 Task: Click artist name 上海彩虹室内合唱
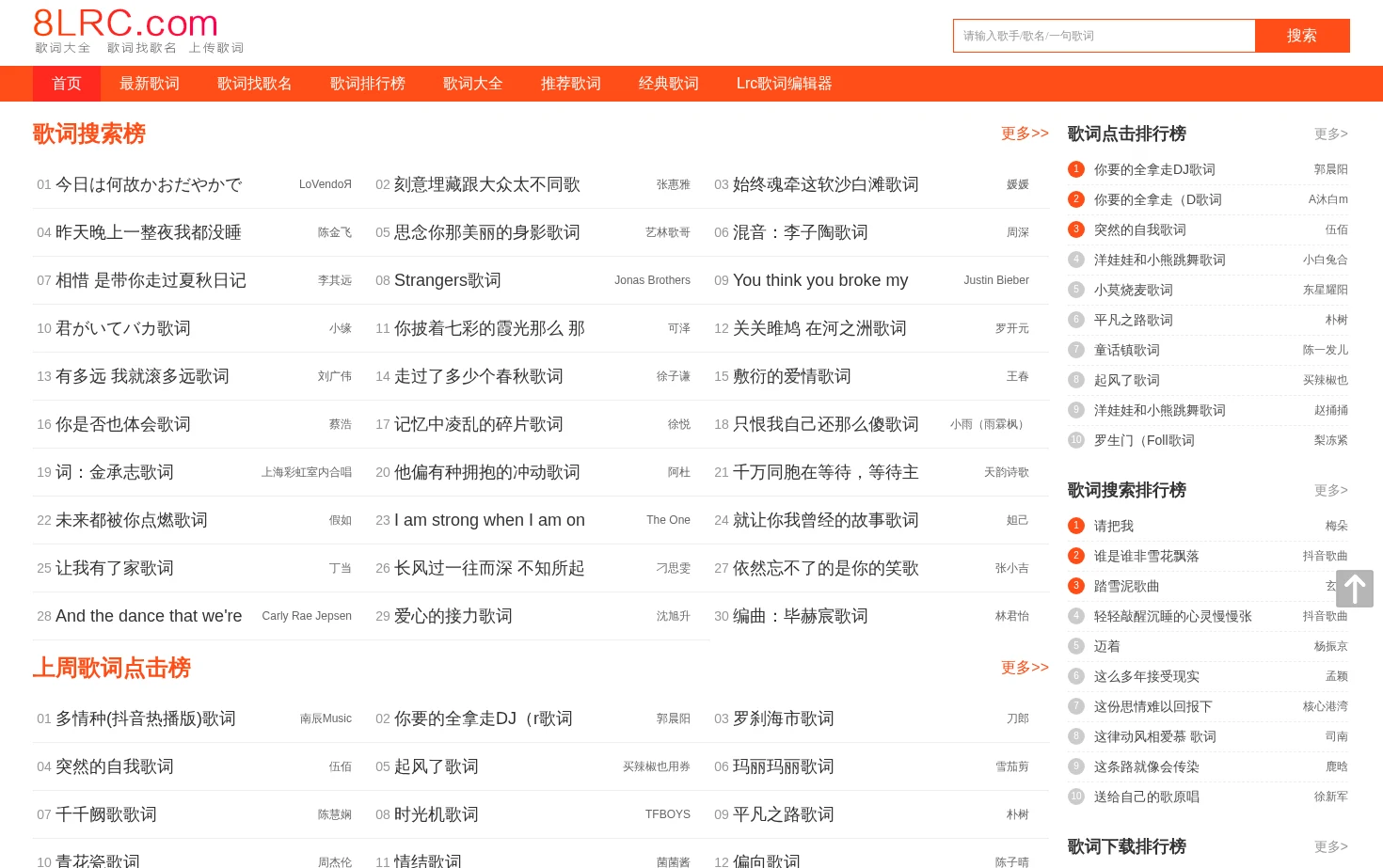[307, 472]
